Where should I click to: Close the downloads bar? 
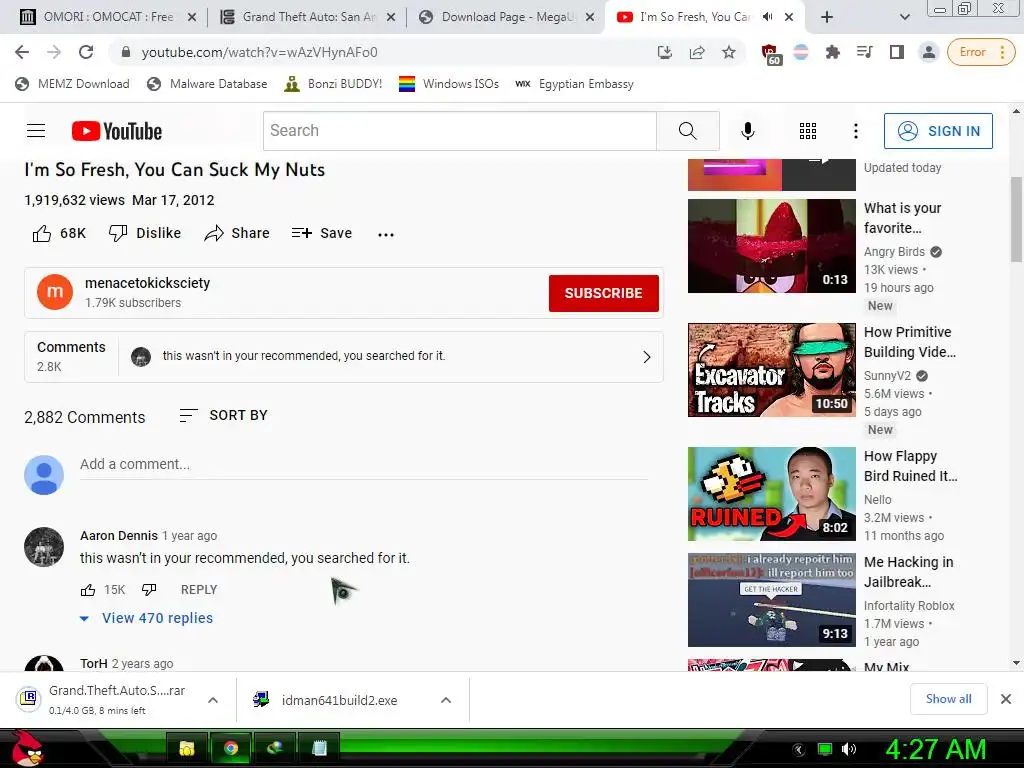tap(1006, 699)
